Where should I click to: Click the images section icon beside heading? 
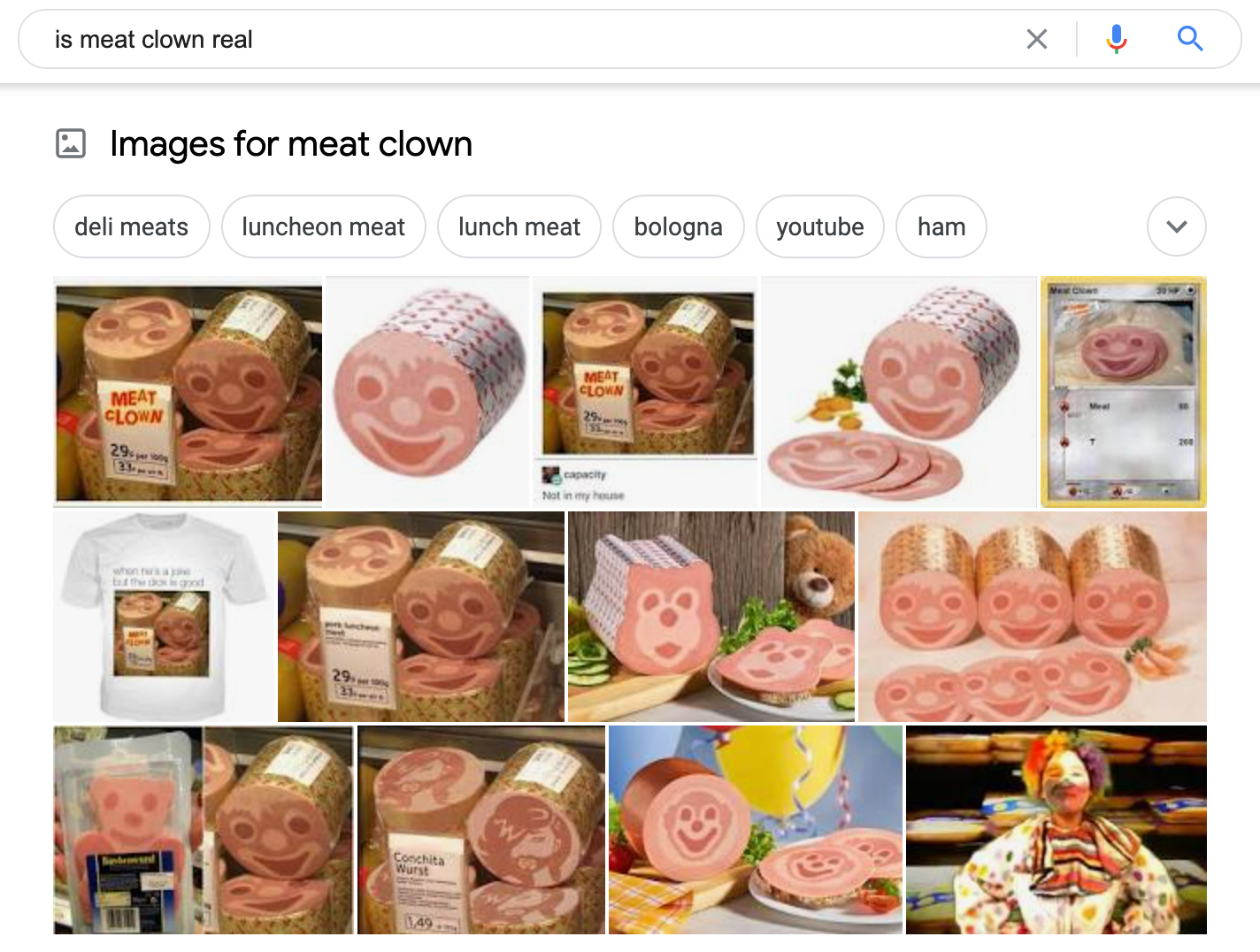point(71,143)
